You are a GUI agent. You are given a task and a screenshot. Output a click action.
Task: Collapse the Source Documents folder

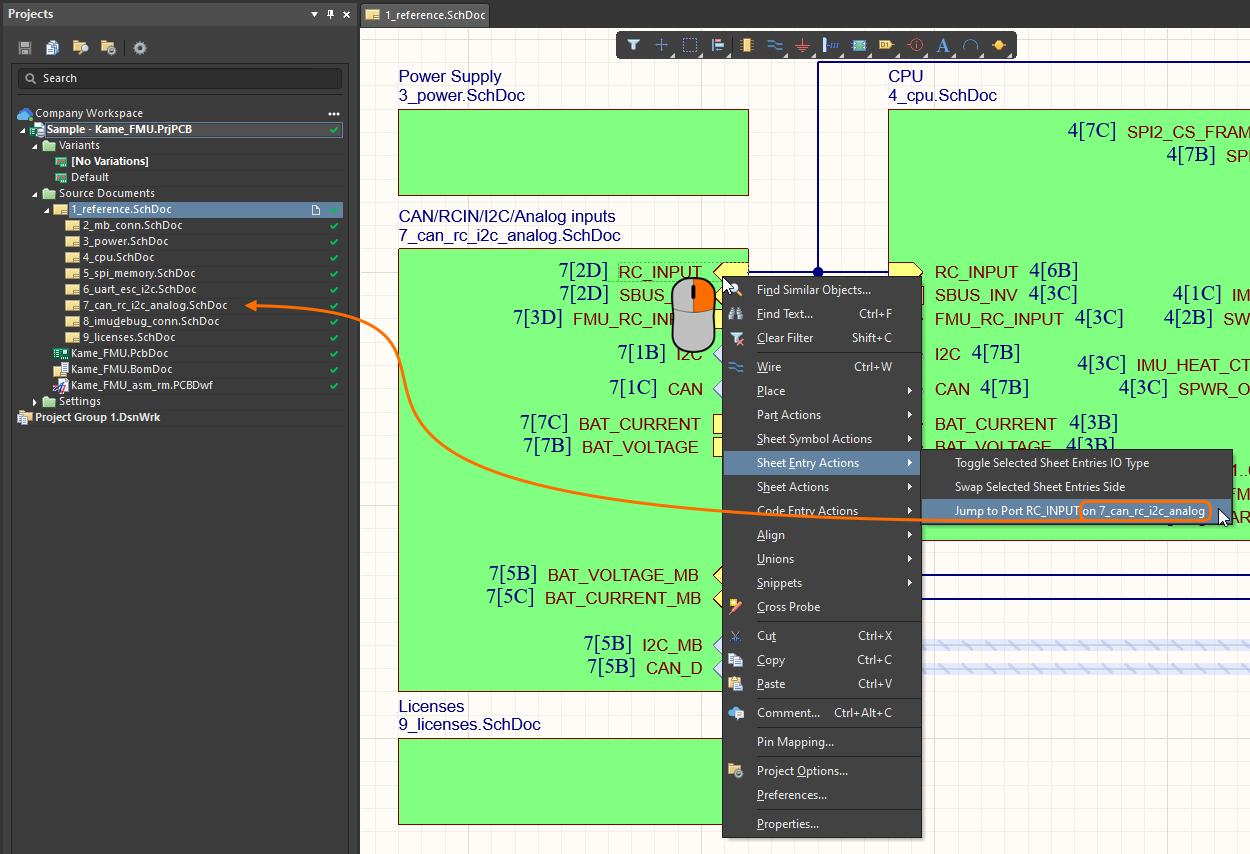coord(35,194)
